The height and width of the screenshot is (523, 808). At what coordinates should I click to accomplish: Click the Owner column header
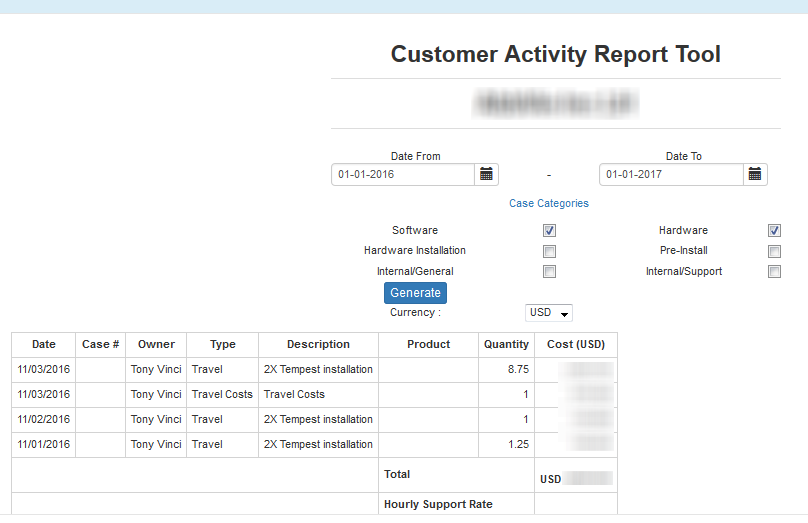[x=156, y=345]
